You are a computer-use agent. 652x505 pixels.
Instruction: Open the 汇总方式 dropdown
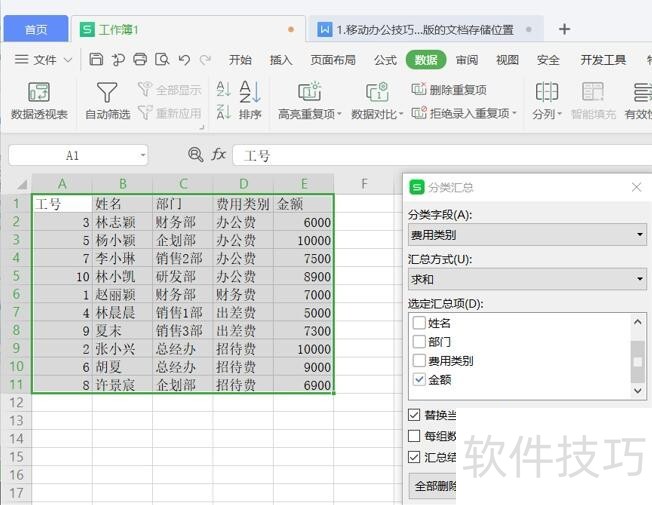click(527, 279)
